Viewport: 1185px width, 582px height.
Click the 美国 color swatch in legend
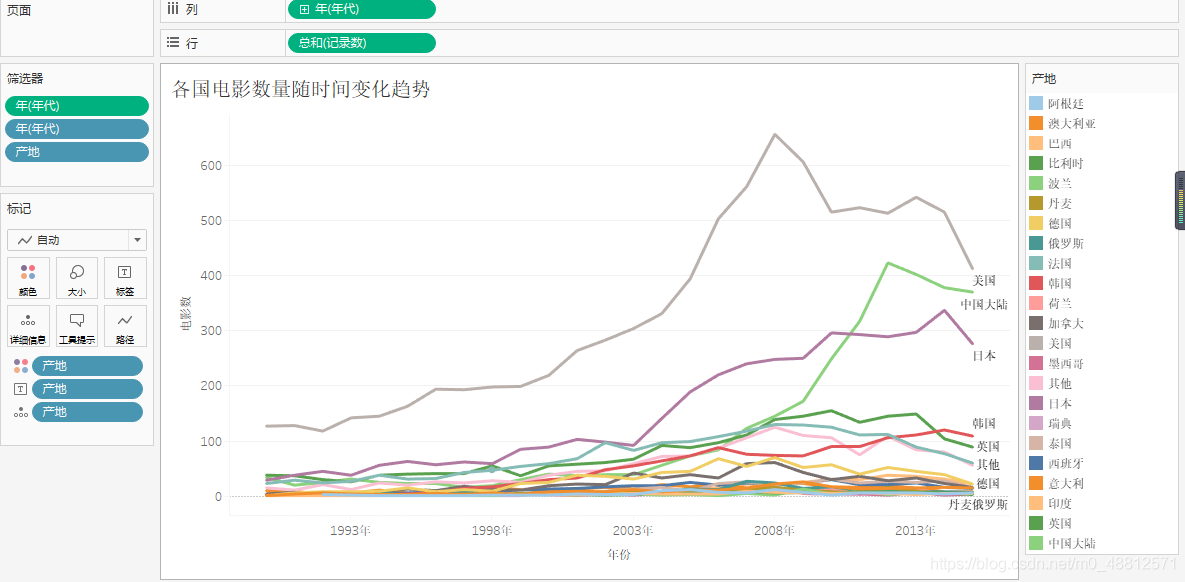1036,343
